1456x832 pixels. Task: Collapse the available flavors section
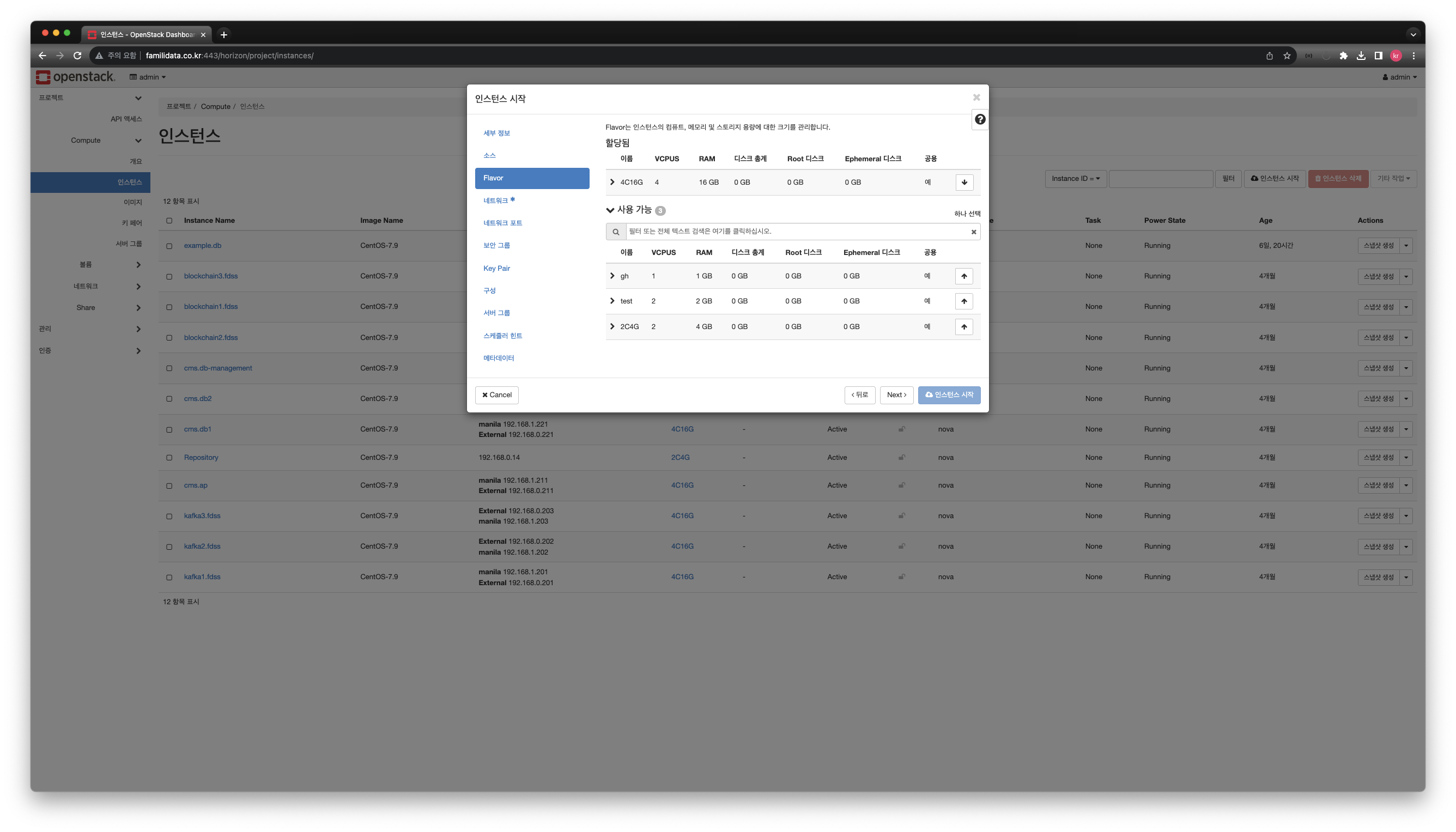point(610,210)
